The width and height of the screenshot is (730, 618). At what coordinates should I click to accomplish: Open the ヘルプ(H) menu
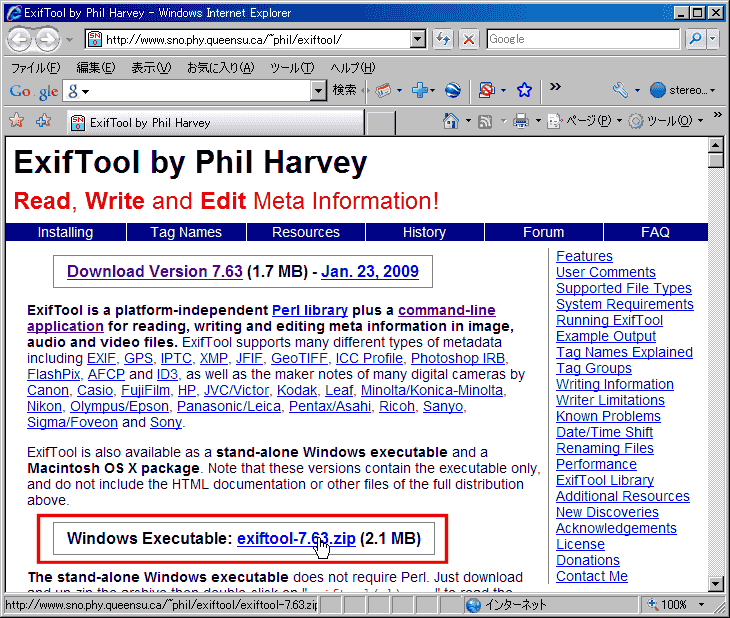pyautogui.click(x=353, y=68)
